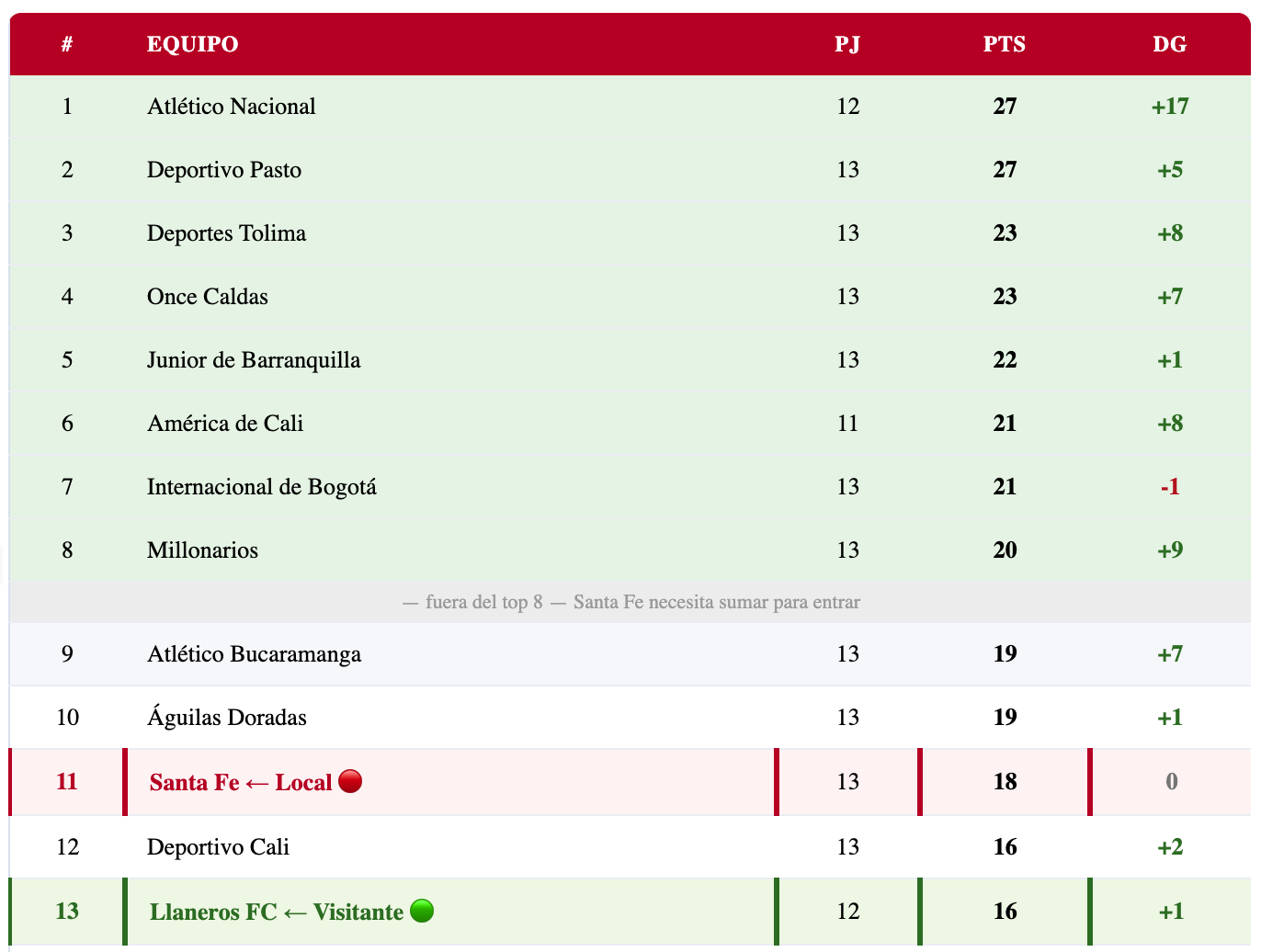The image size is (1261, 952).
Task: Click Águilas Doradas team name
Action: (226, 718)
